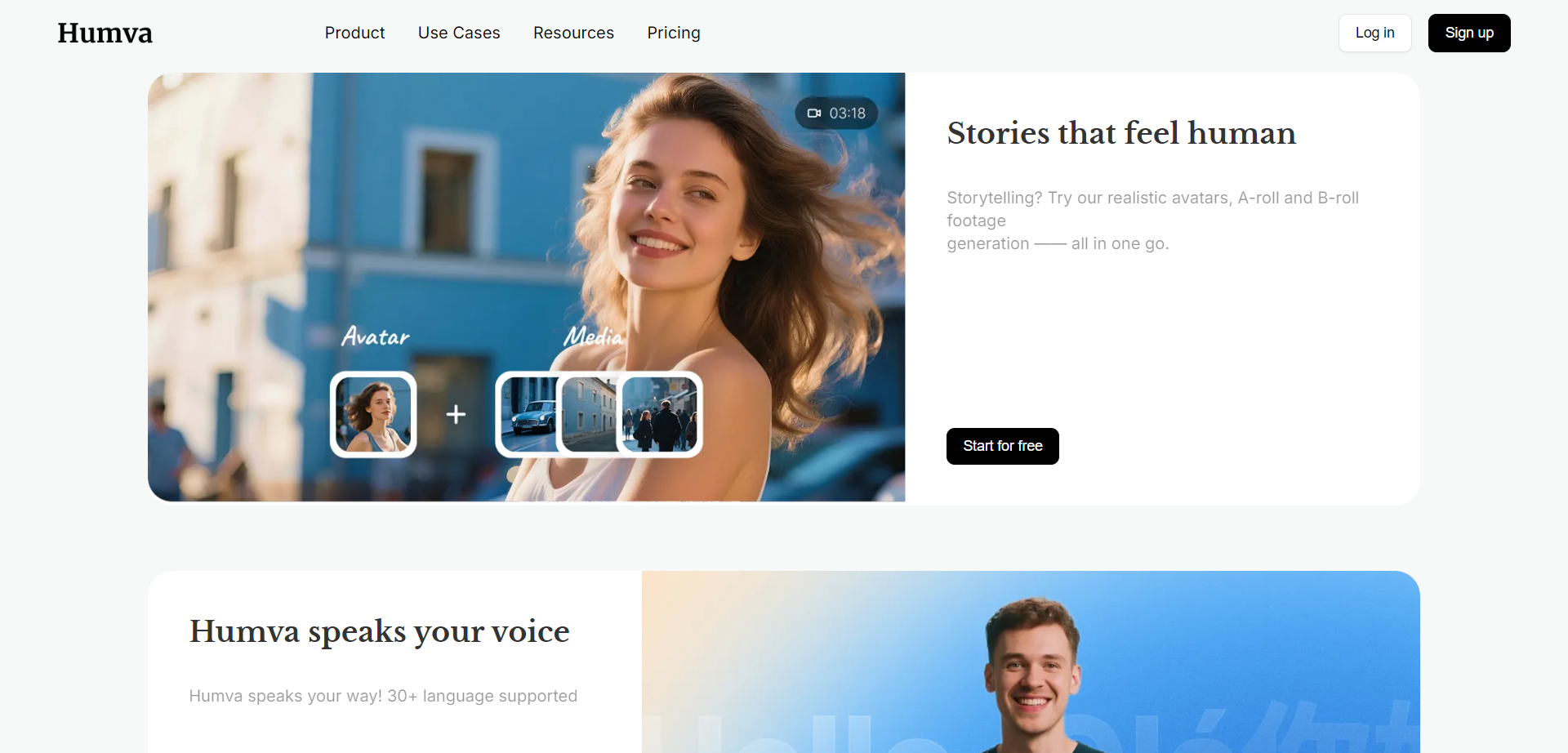Select the woman avatar thumbnail
Screen dimensions: 1568x753
[373, 414]
